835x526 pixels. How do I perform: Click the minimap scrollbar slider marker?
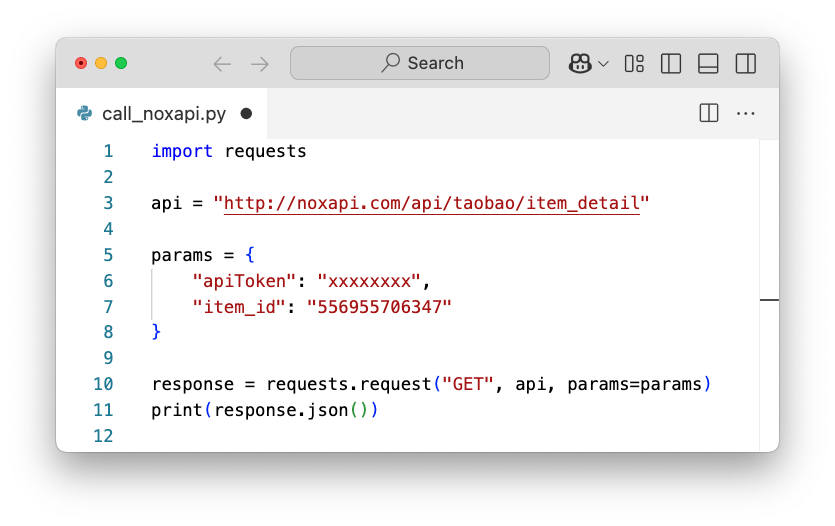(x=769, y=299)
